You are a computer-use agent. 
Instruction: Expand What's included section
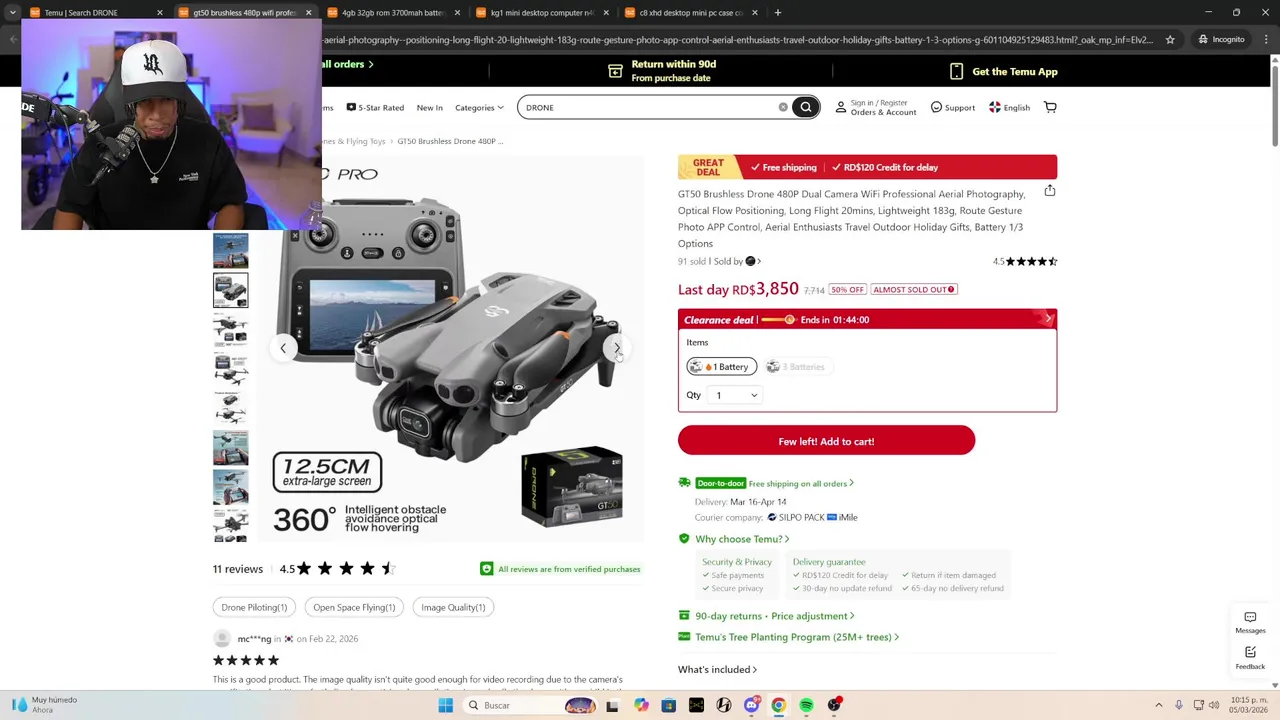click(x=717, y=670)
